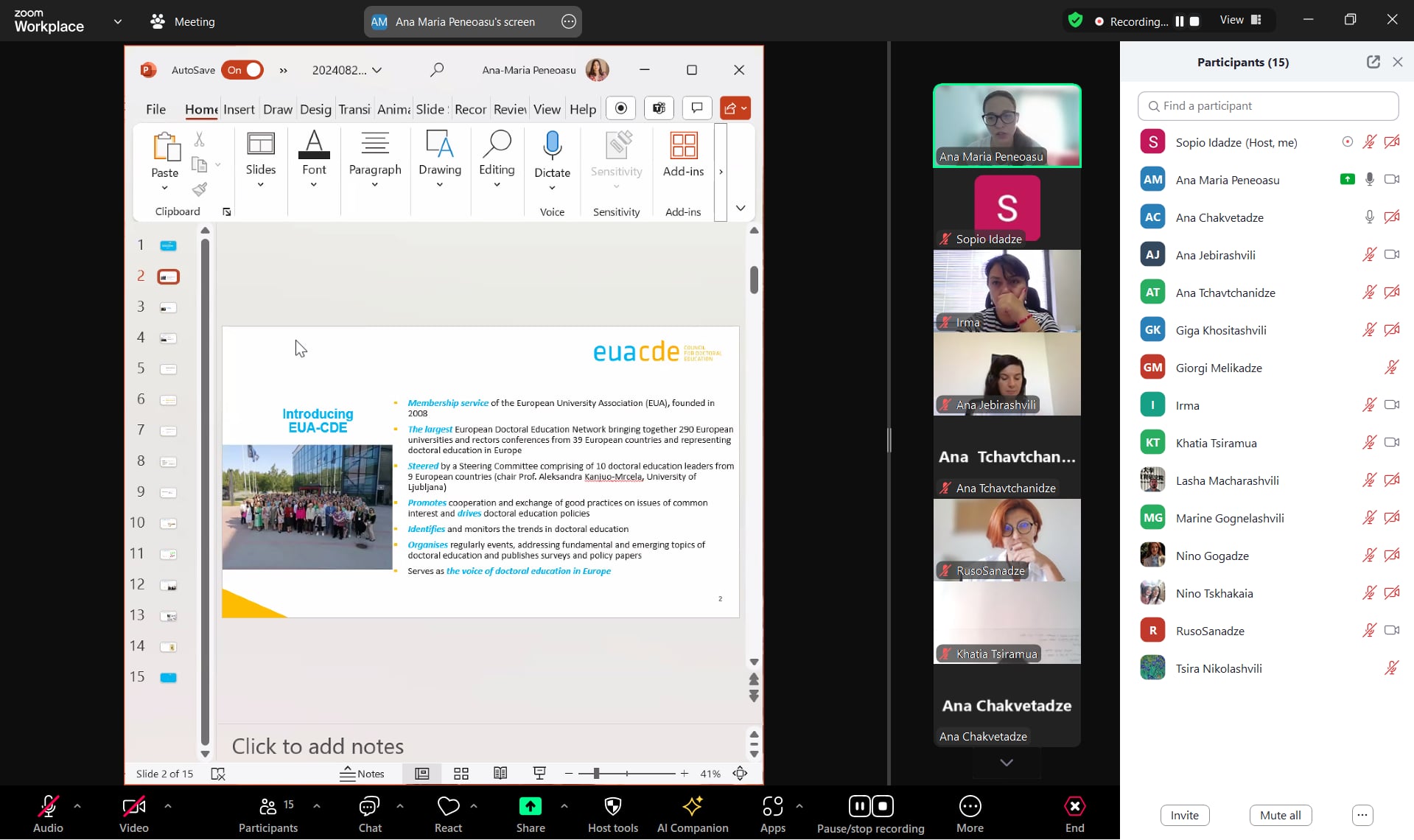Screen dimensions: 1414x840
Task: Click the accessibility check icon in status bar
Action: click(x=218, y=774)
